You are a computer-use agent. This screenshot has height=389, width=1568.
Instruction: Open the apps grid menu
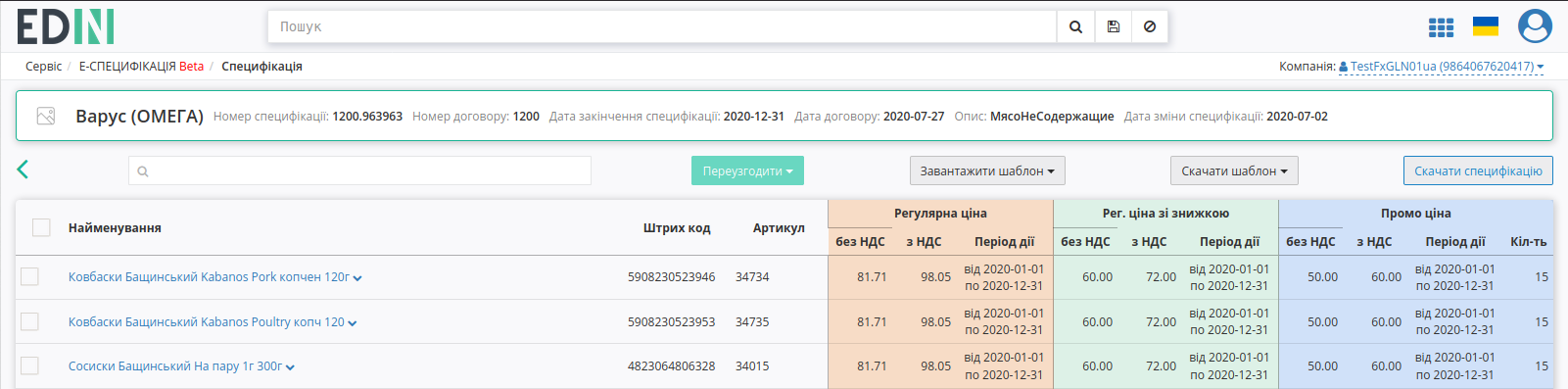coord(1441,27)
